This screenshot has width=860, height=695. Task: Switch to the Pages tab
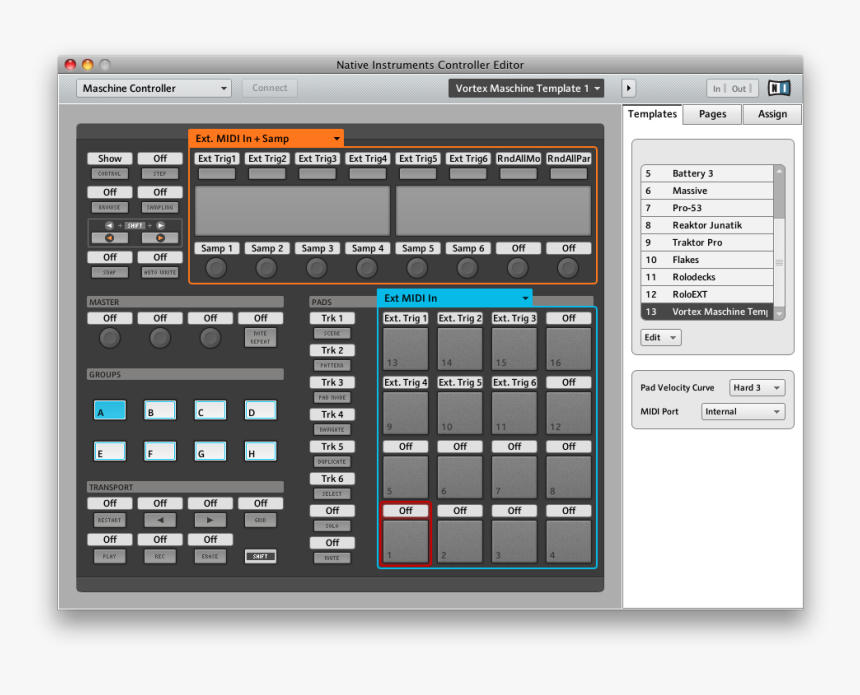point(711,114)
